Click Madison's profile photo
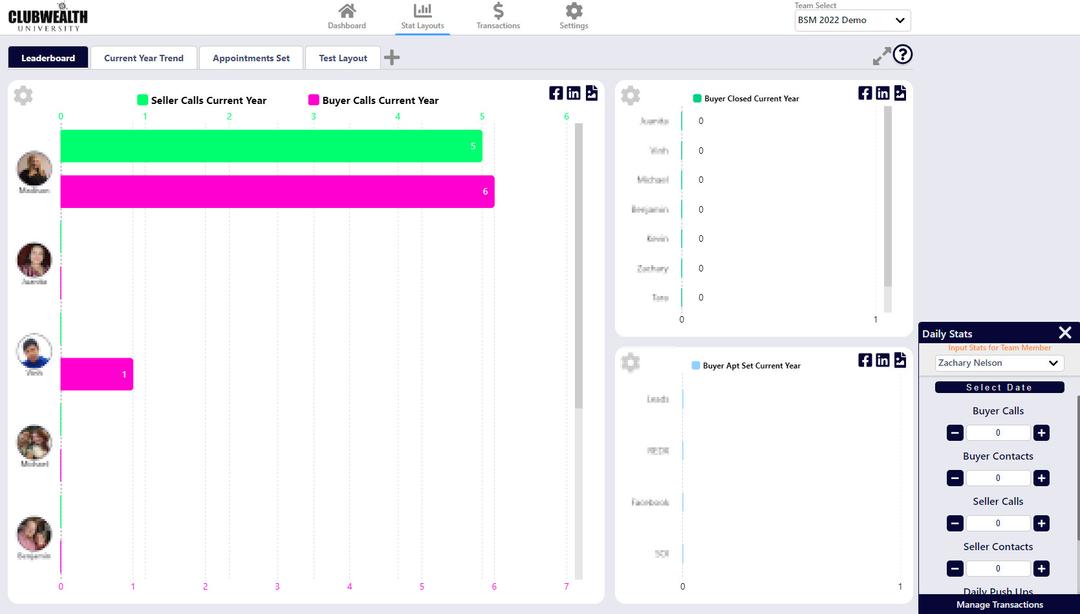This screenshot has height=614, width=1080. pos(34,168)
